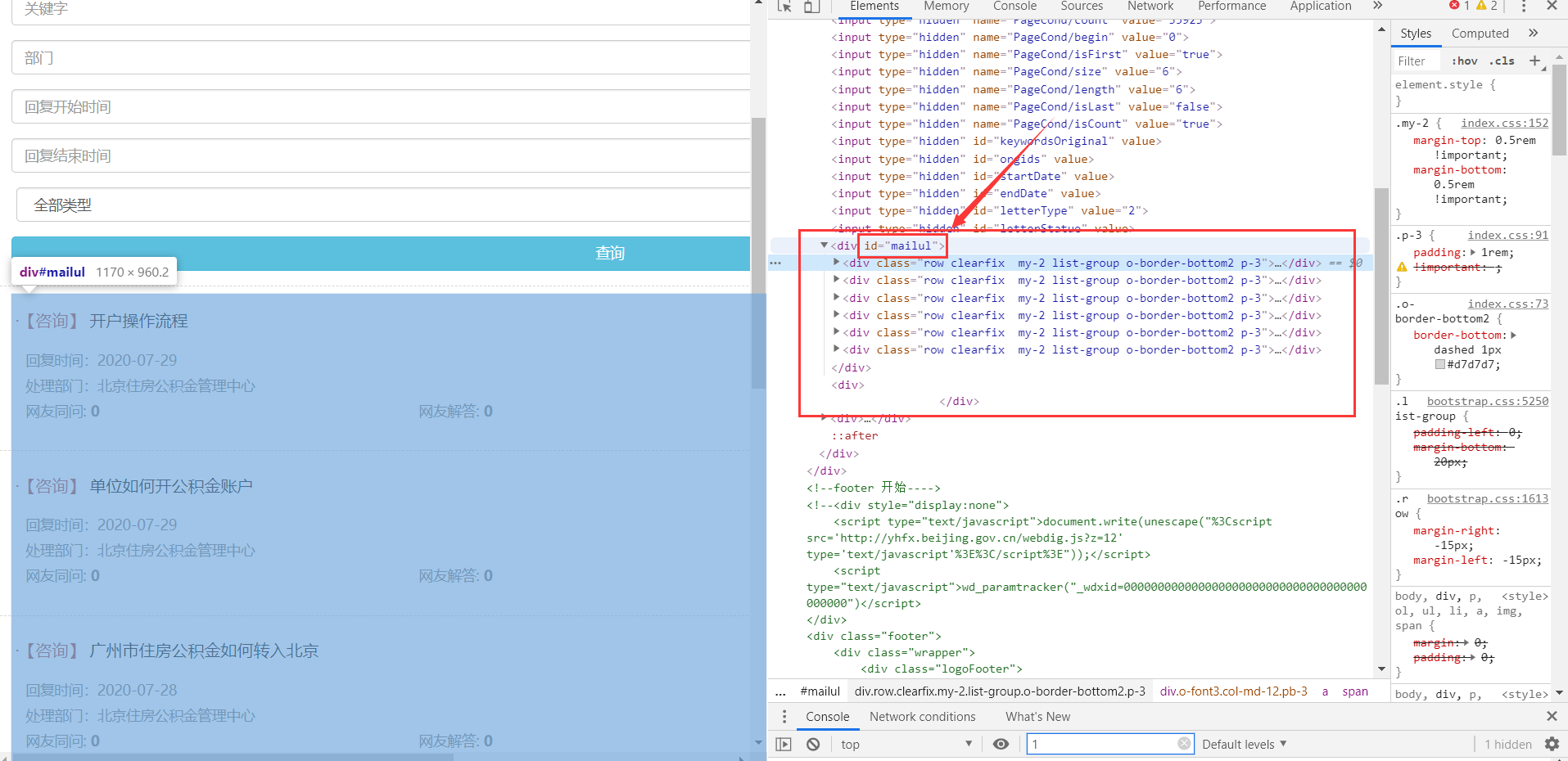This screenshot has height=761, width=1568.
Task: Focus the 回复开始时间 input field
Action: pos(381,106)
